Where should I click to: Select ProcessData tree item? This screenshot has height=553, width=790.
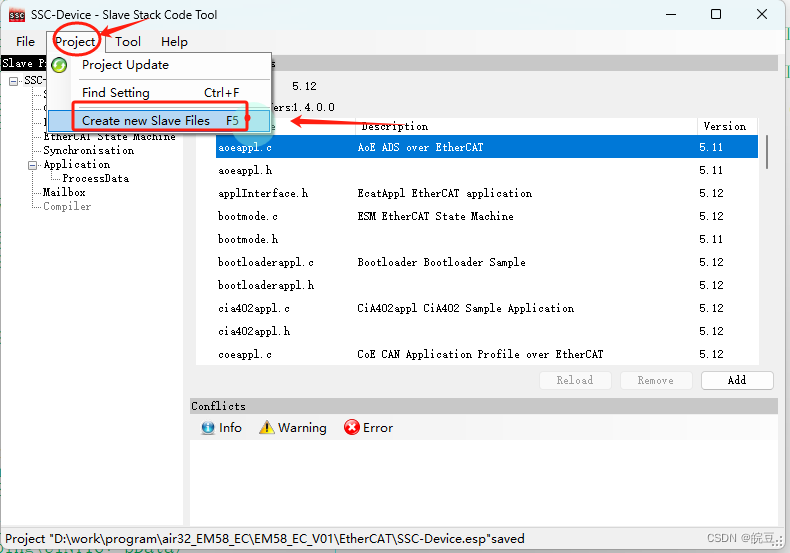click(96, 179)
